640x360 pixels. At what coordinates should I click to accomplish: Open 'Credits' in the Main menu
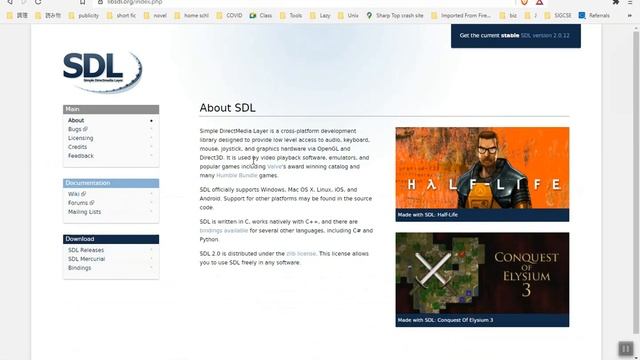(x=77, y=147)
